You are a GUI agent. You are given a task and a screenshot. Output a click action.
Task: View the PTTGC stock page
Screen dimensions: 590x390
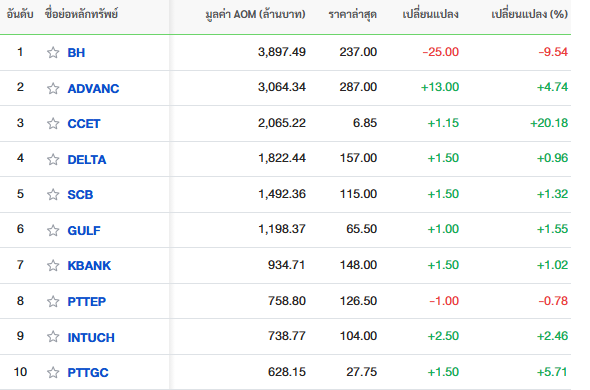[88, 373]
